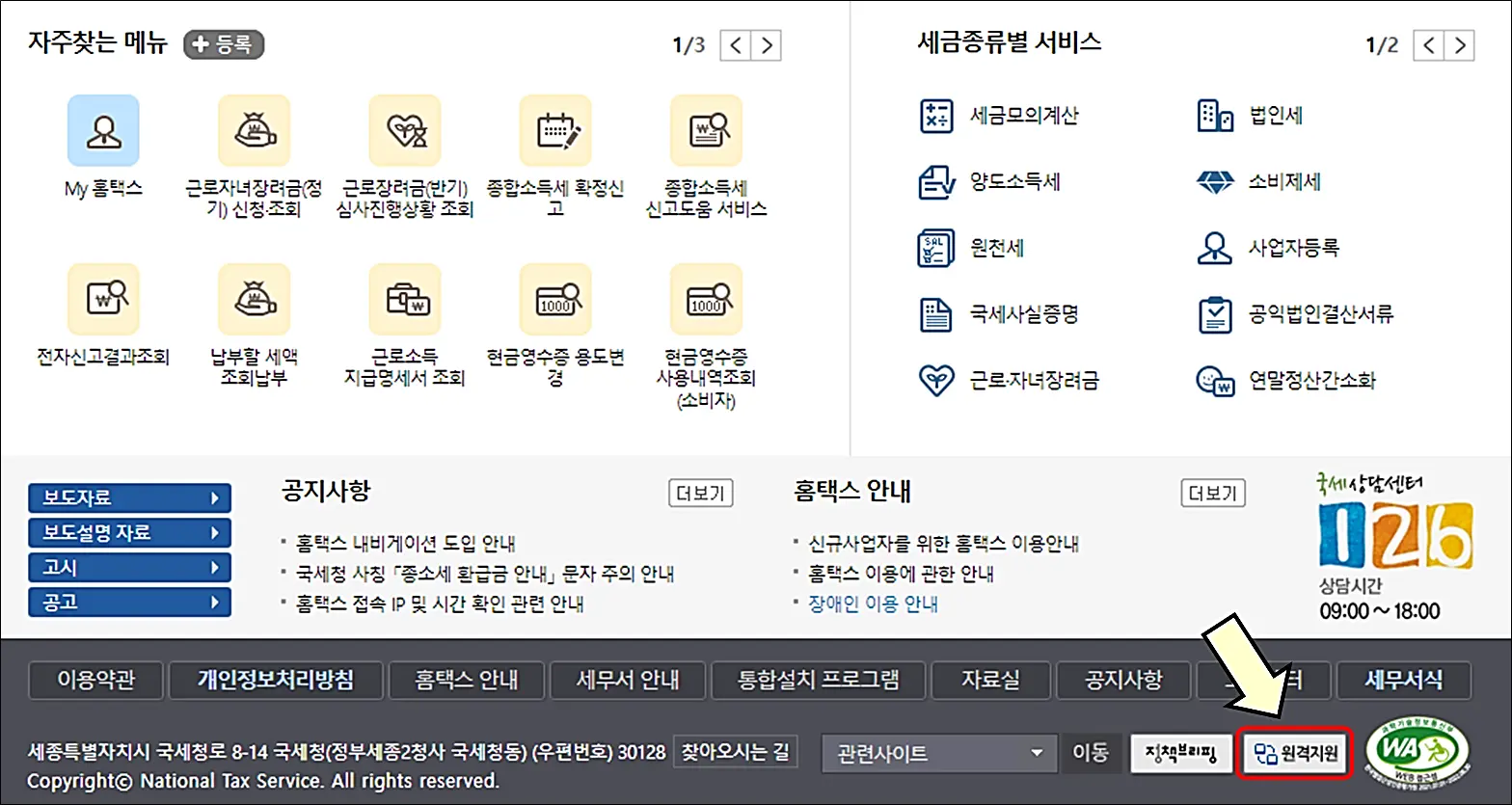Go to previous page of 자주찾는 메뉴
The image size is (1512, 805).
[736, 45]
